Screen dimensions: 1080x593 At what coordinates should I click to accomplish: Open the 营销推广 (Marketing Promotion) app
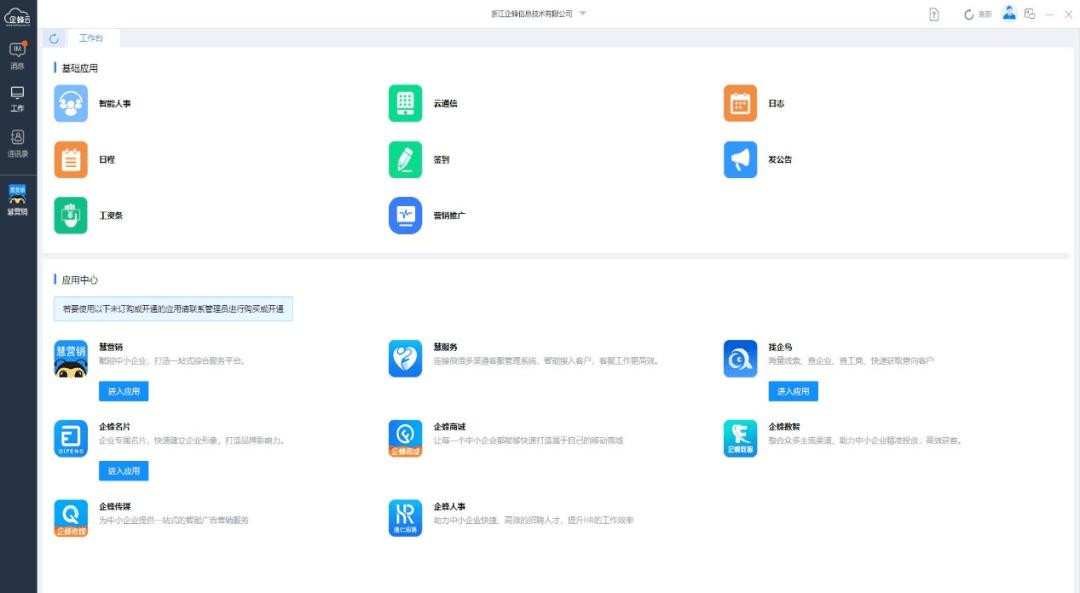coord(407,214)
